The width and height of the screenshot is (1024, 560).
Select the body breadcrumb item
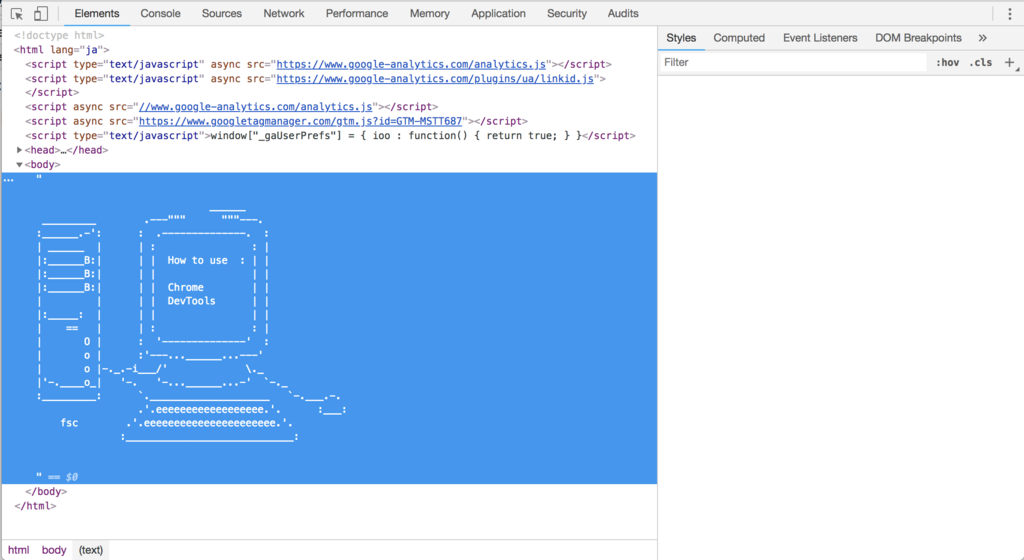coord(54,550)
